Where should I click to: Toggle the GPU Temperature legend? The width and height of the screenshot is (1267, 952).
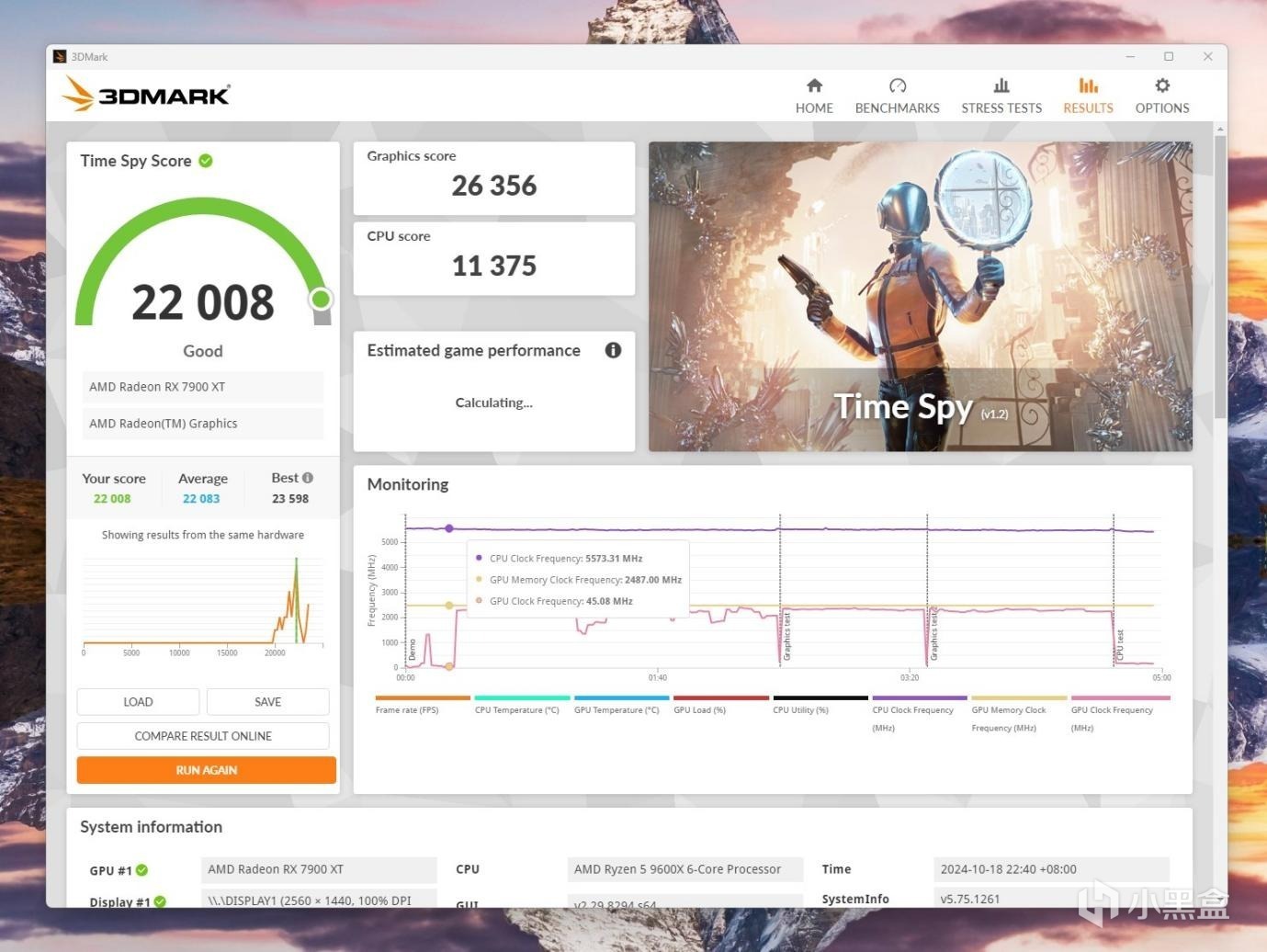coord(621,705)
